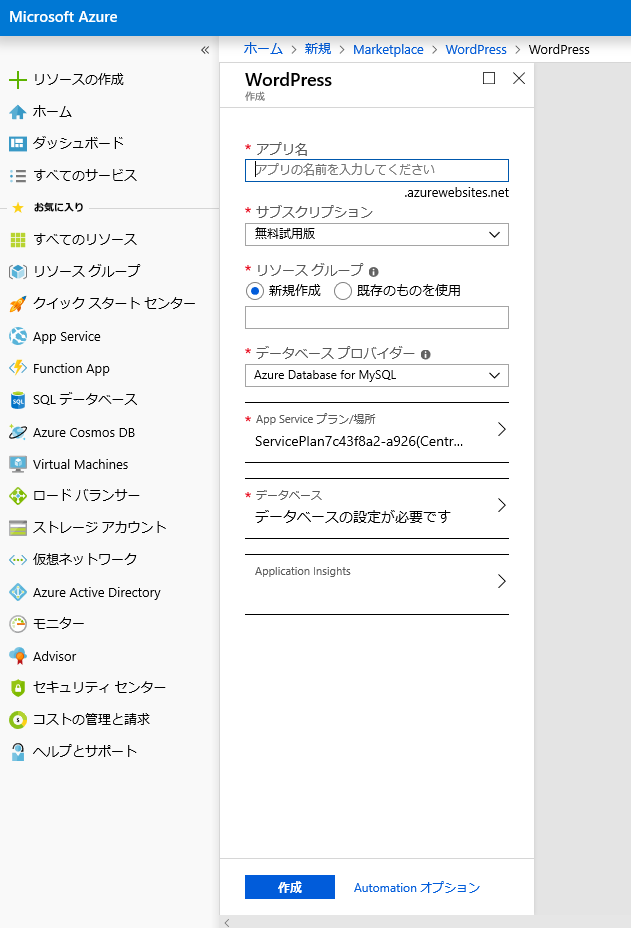Click the Function App lightning icon
The width and height of the screenshot is (631, 928).
18,368
